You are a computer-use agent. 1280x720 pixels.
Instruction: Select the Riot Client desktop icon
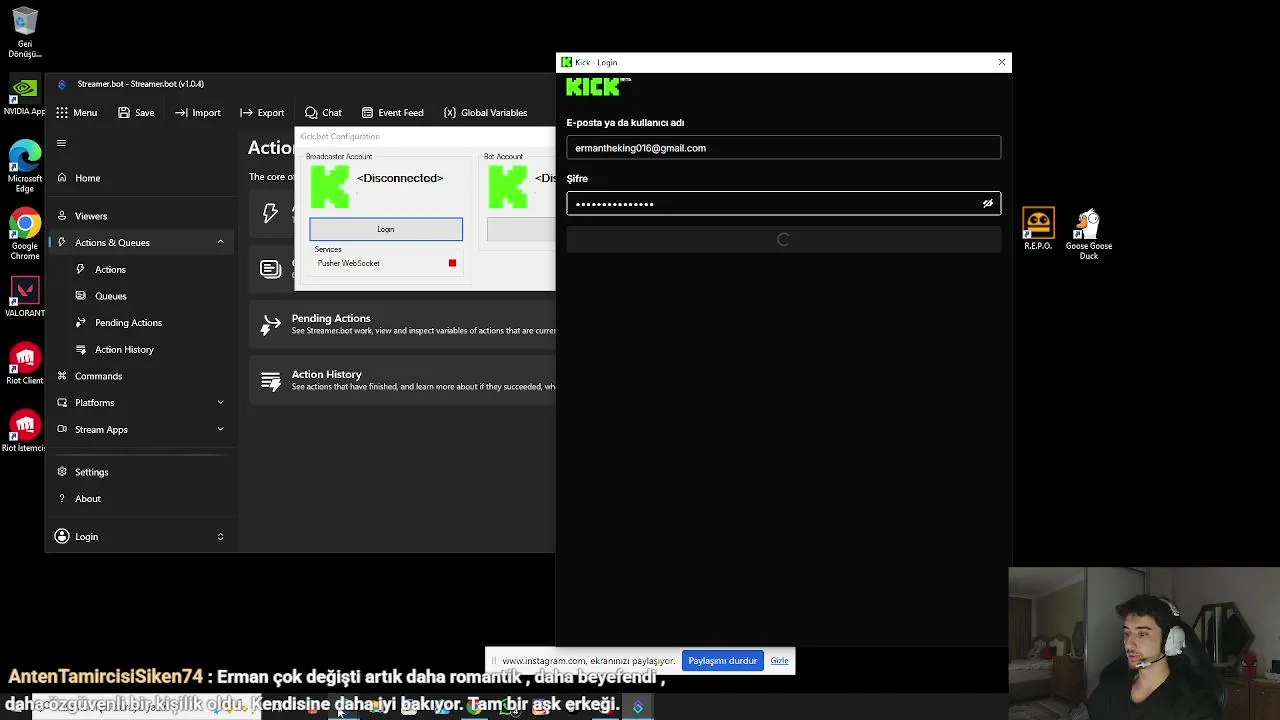pos(25,365)
